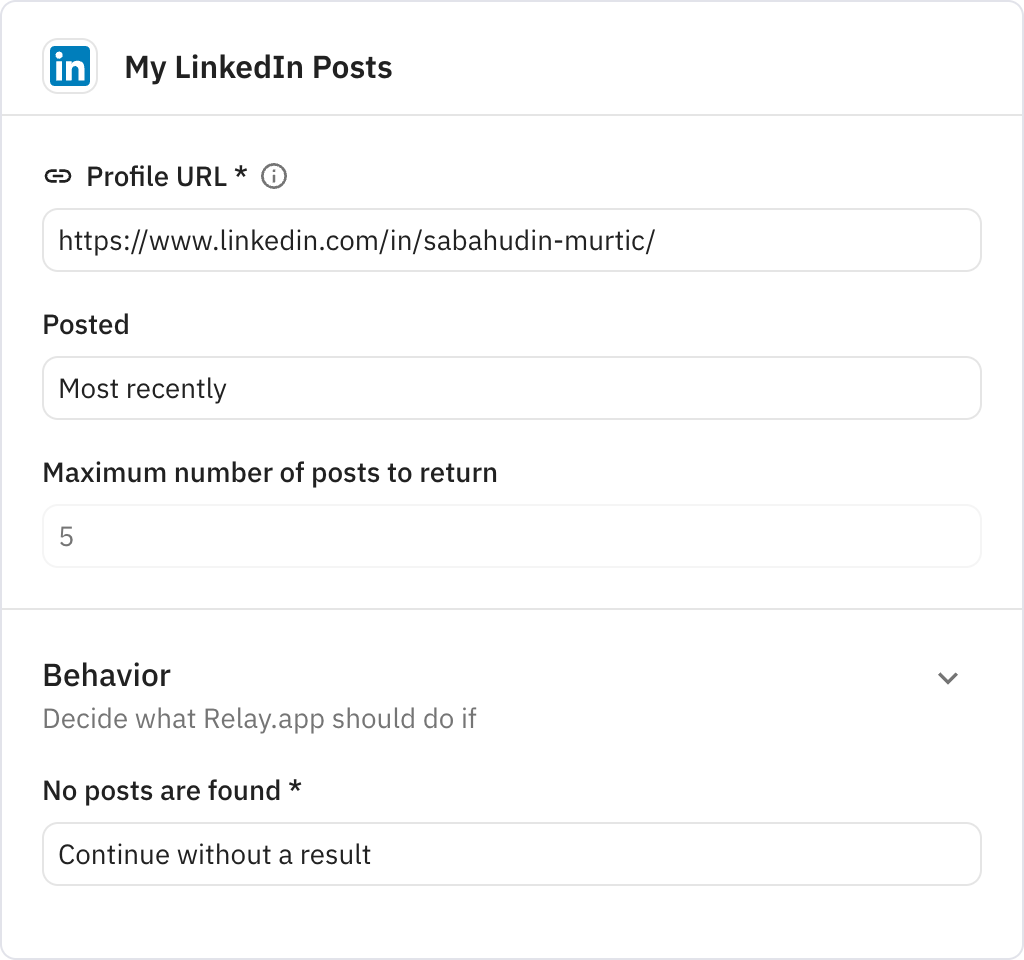
Task: Click the "No posts are found" label
Action: tap(171, 790)
